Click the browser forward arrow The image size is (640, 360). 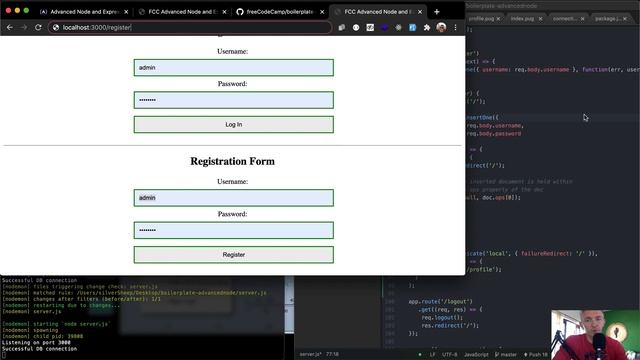(x=24, y=27)
